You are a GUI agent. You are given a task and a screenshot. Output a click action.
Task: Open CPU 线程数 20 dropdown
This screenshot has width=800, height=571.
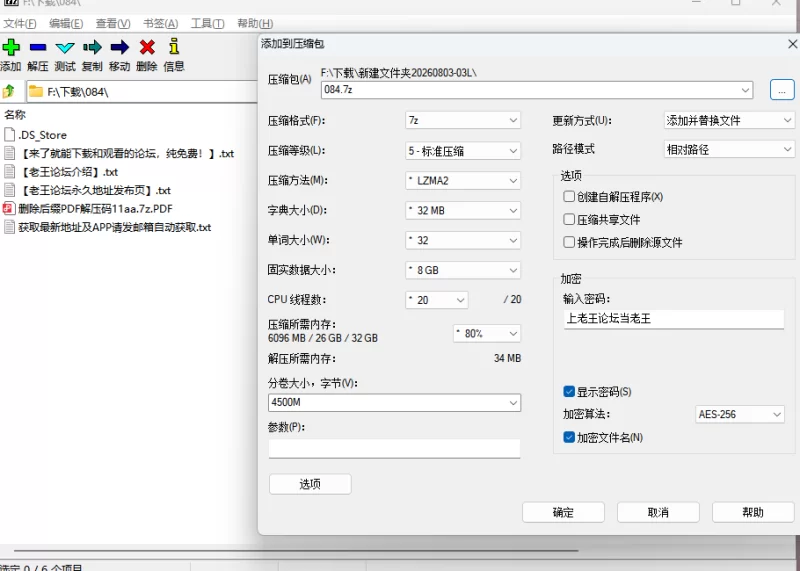click(437, 300)
